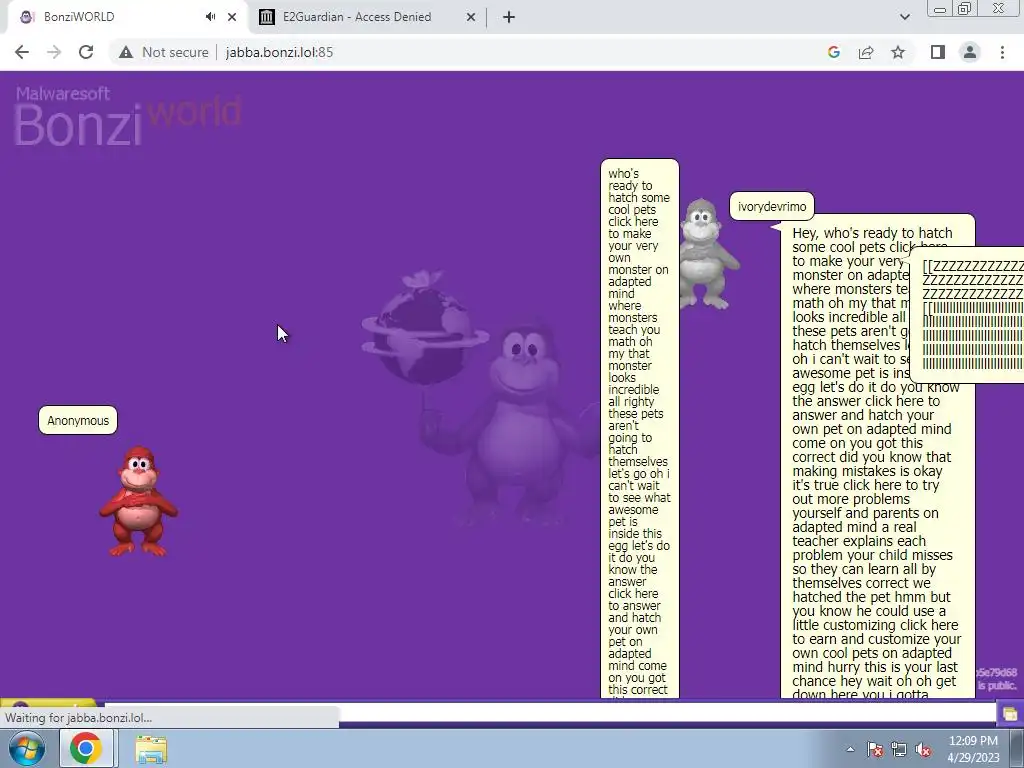The height and width of the screenshot is (768, 1024).
Task: Open the Google icon in the address bar
Action: tap(833, 52)
